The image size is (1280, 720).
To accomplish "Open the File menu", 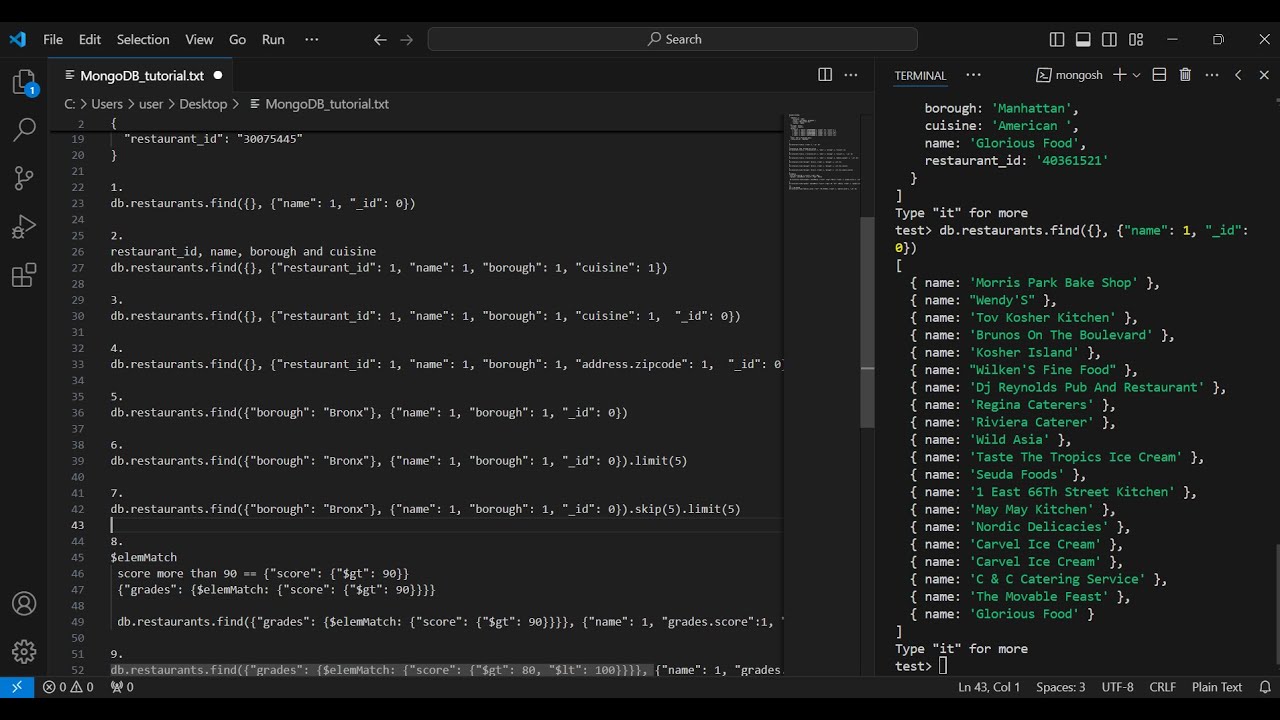I will pyautogui.click(x=53, y=39).
